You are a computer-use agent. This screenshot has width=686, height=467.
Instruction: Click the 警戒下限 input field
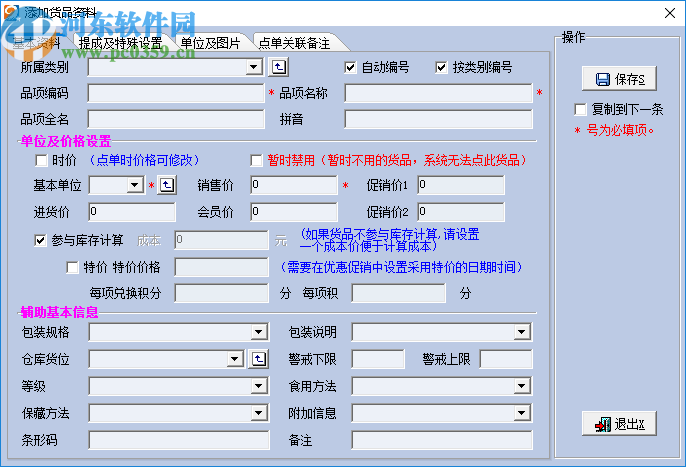tap(378, 359)
